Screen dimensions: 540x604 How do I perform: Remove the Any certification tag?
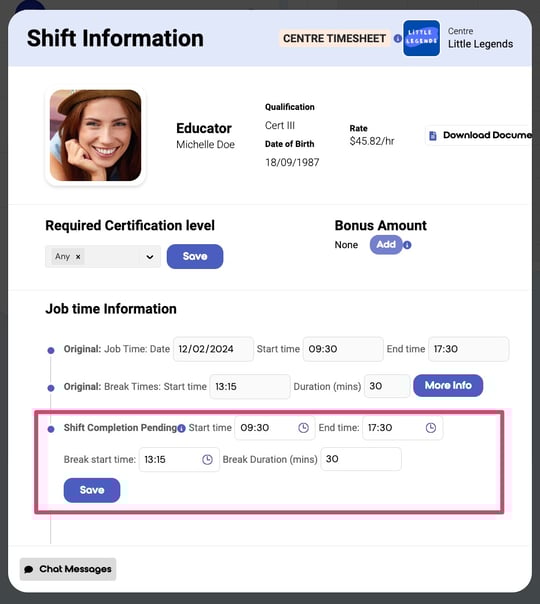(x=78, y=257)
